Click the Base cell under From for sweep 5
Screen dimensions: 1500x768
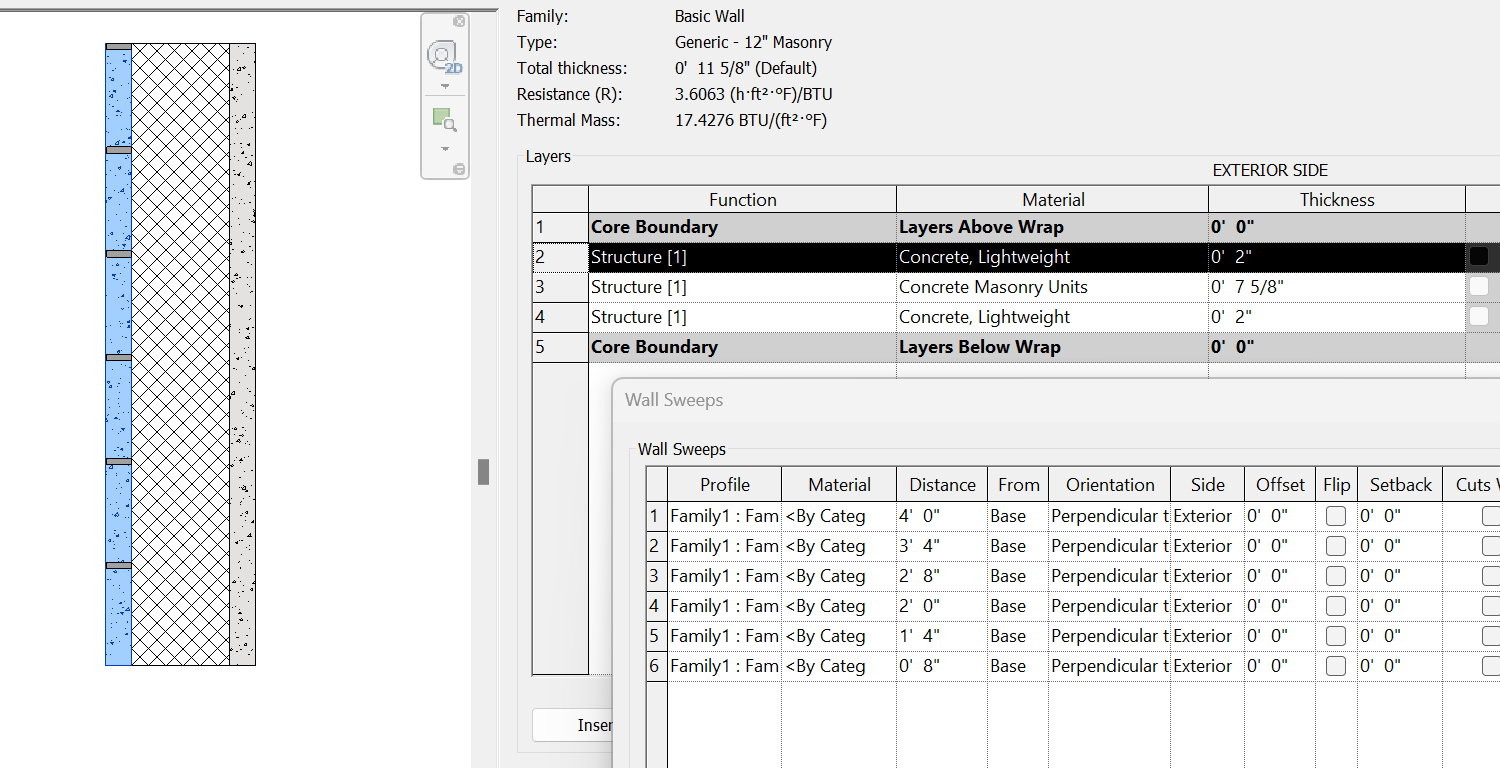click(1017, 636)
